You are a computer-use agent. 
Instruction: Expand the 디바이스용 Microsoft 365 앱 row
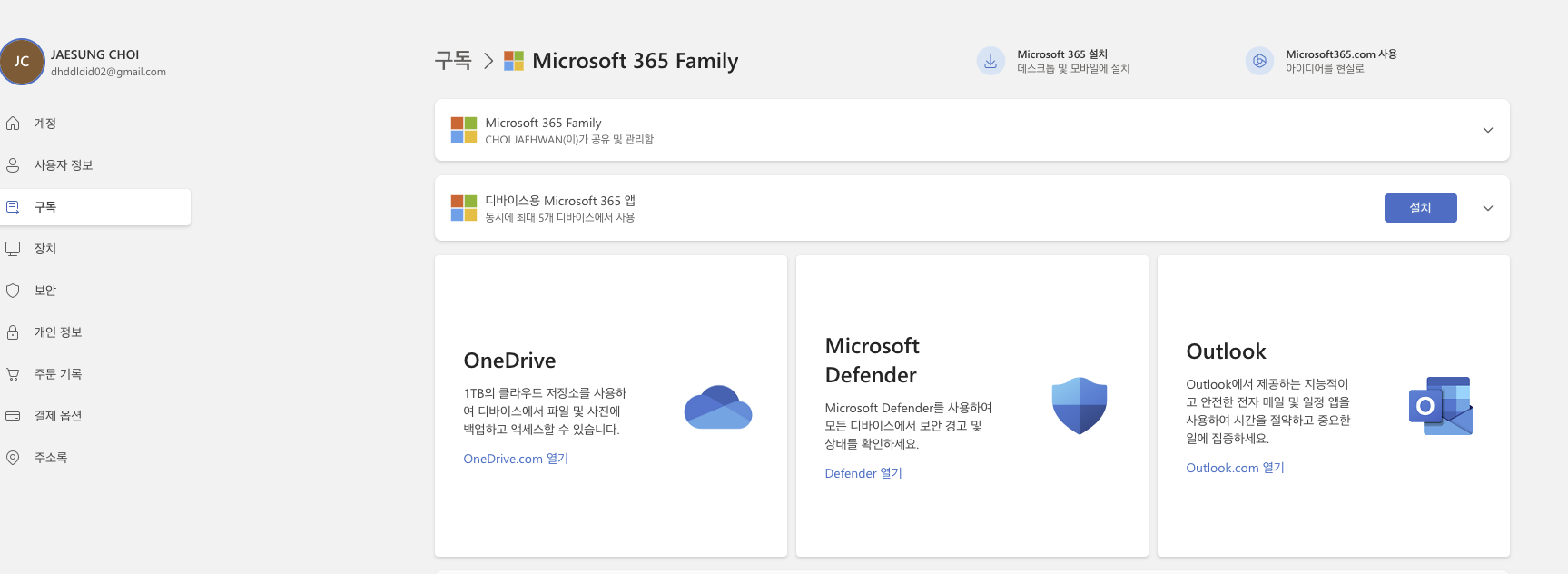[1488, 208]
